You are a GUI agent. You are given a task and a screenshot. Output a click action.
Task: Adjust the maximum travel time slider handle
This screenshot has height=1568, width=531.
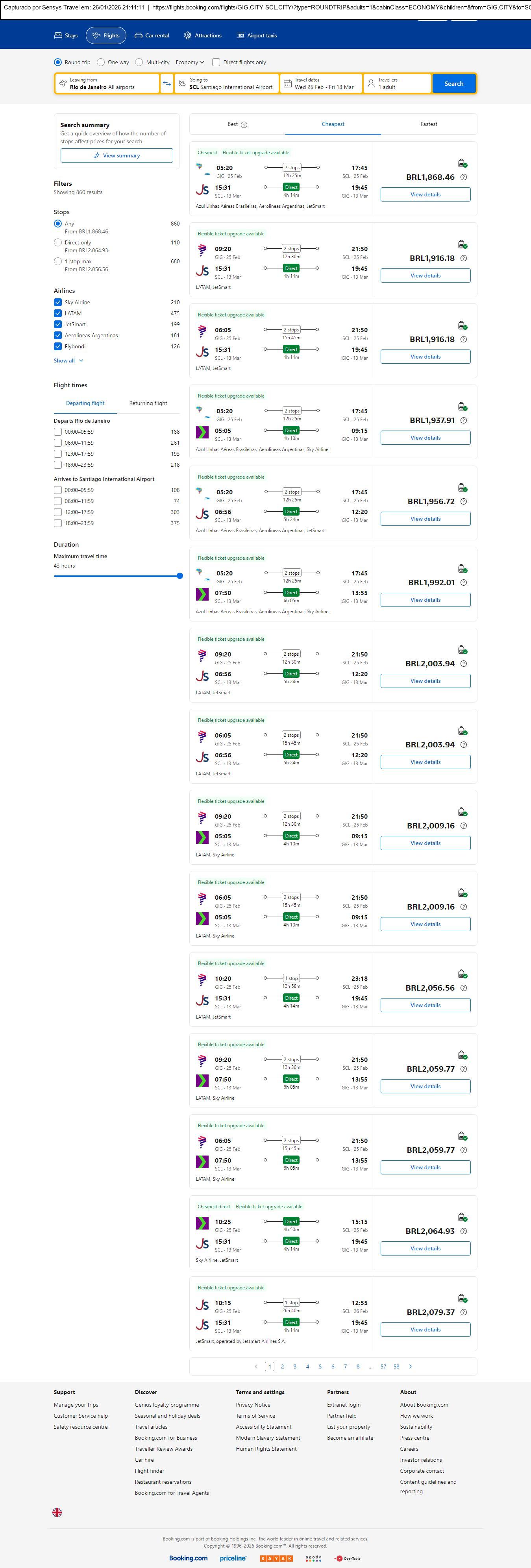(179, 576)
